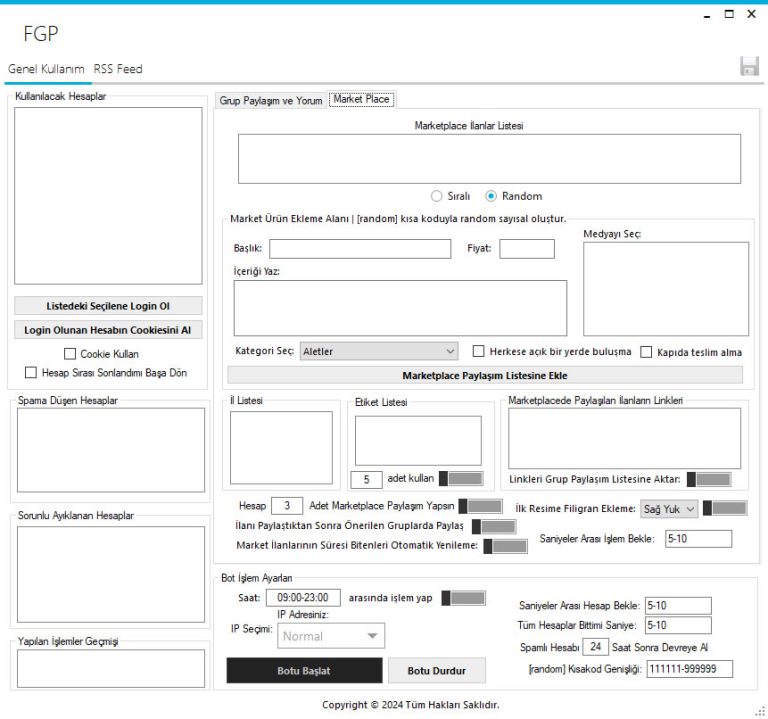768x719 pixels.
Task: Enable the Cookie Kullan checkbox
Action: pos(70,353)
